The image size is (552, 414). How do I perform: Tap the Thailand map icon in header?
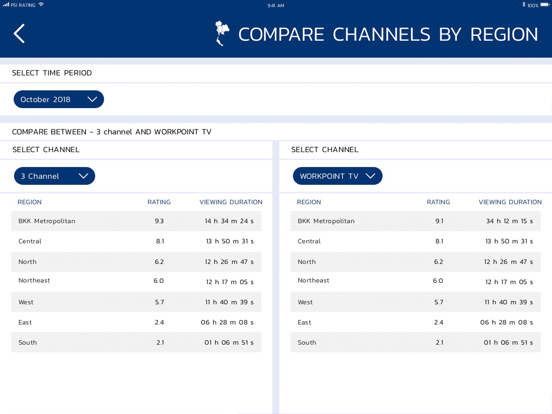[222, 33]
